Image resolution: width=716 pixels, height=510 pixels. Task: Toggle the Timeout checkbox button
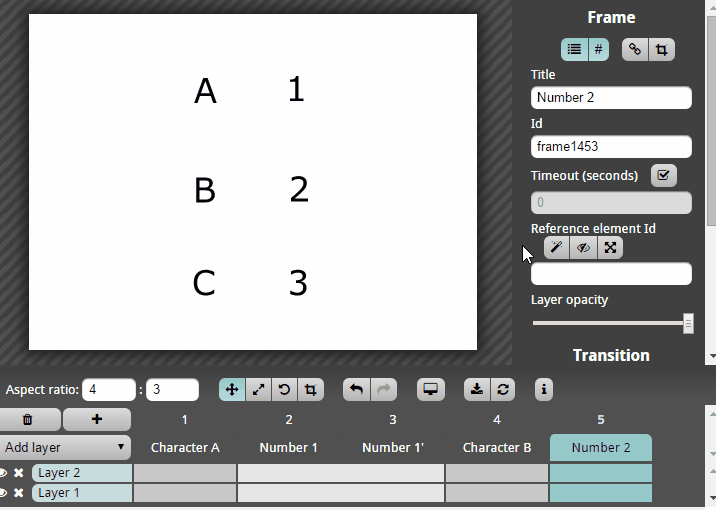pos(663,175)
